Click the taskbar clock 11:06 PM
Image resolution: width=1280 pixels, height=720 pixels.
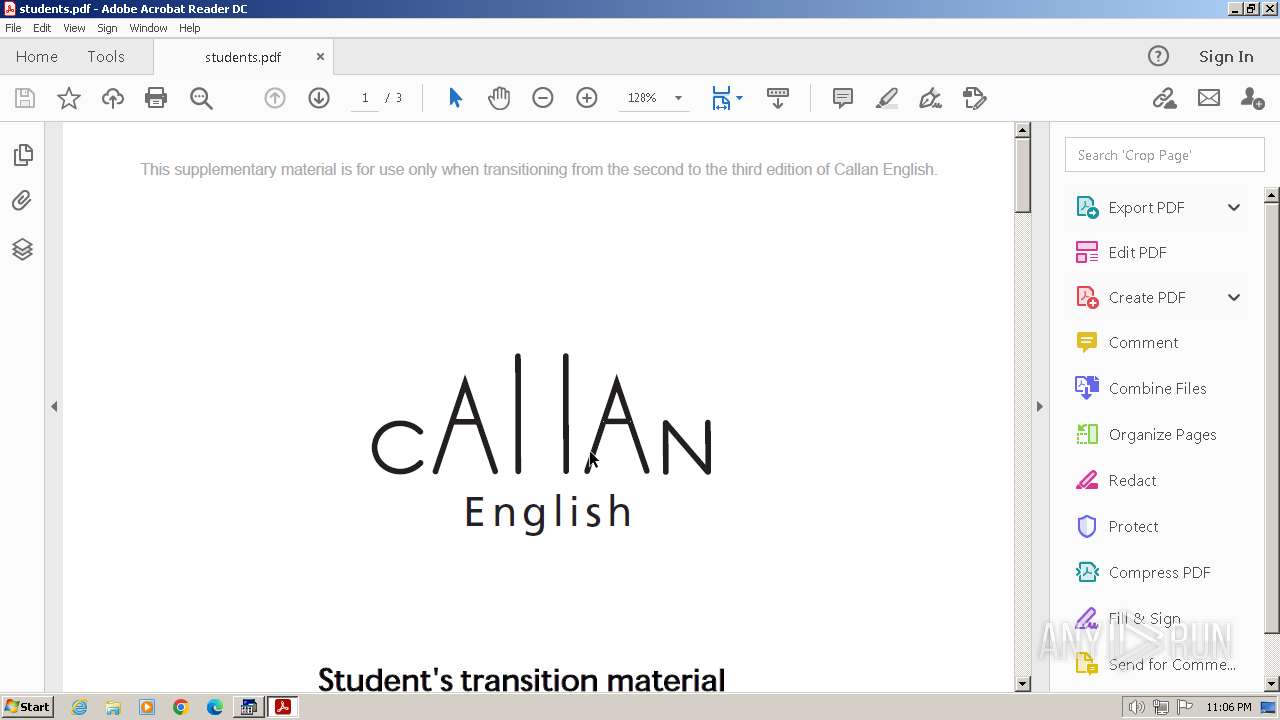tap(1229, 707)
